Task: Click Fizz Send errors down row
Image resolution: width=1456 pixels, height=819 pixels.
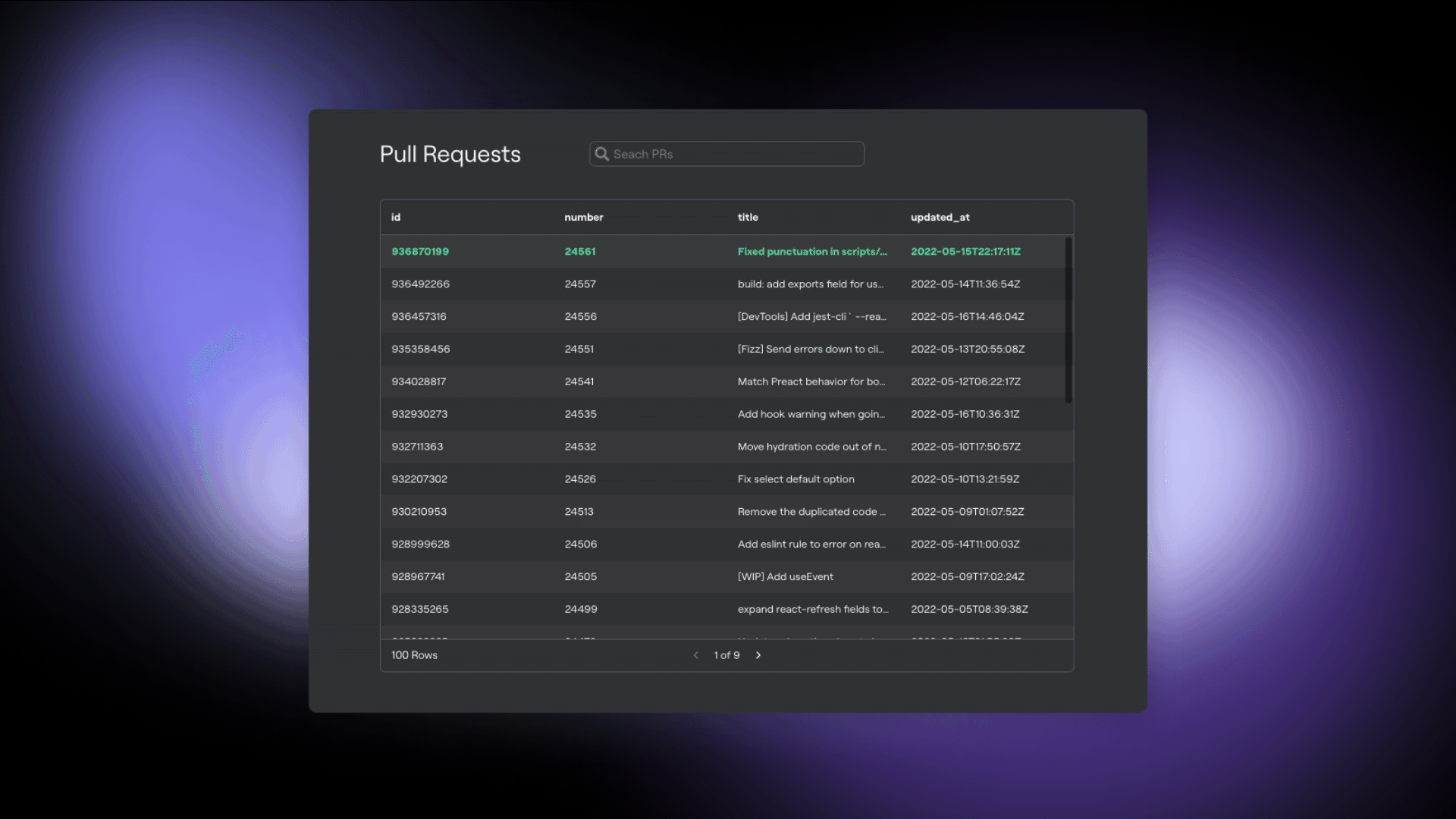Action: coord(810,350)
